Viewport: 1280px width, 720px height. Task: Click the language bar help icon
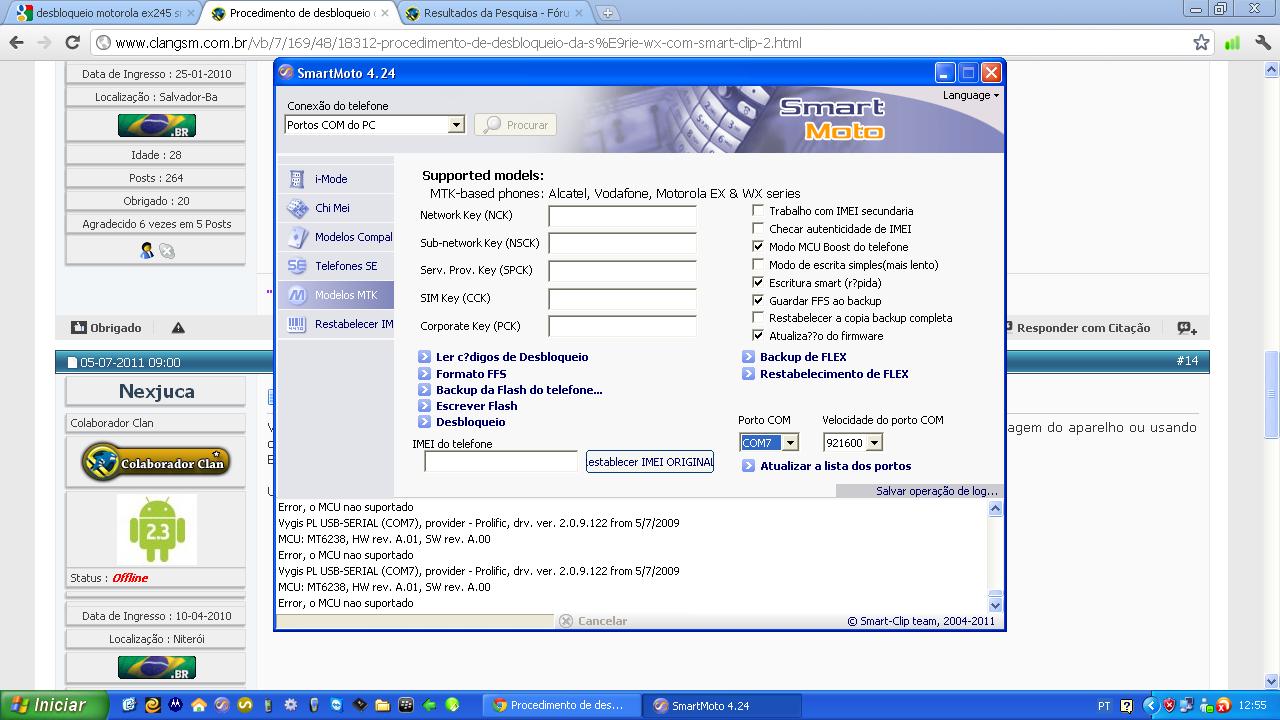(1127, 705)
